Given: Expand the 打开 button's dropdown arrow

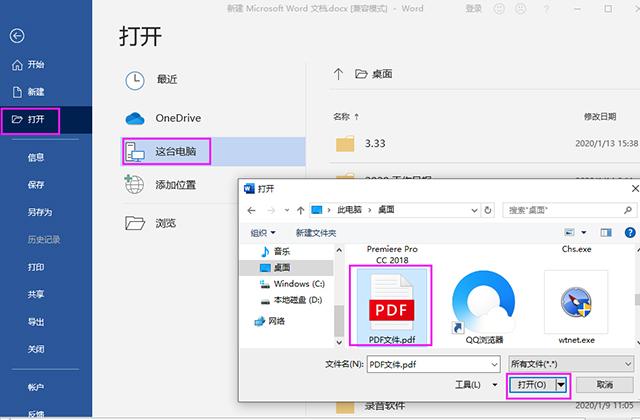Looking at the screenshot, I should (x=561, y=385).
